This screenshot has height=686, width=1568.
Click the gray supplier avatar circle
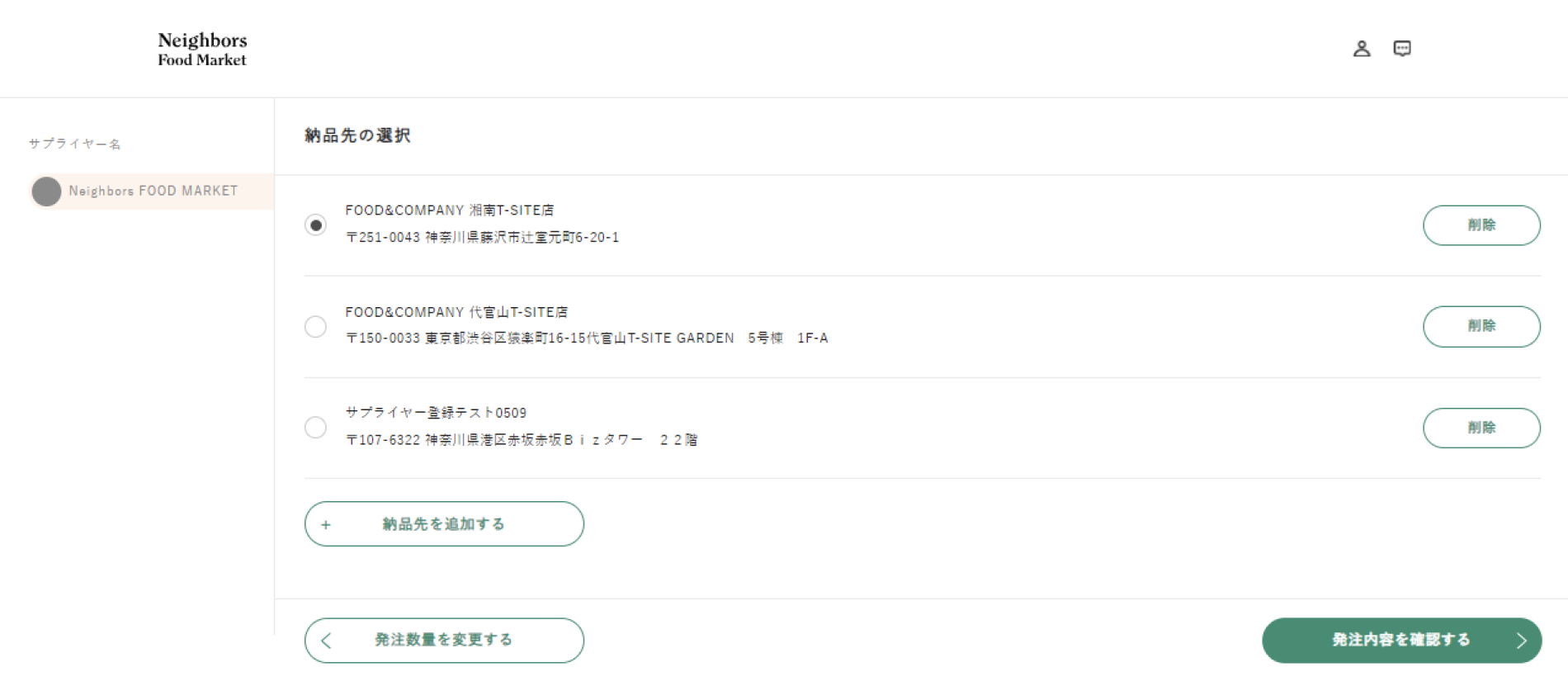[46, 192]
